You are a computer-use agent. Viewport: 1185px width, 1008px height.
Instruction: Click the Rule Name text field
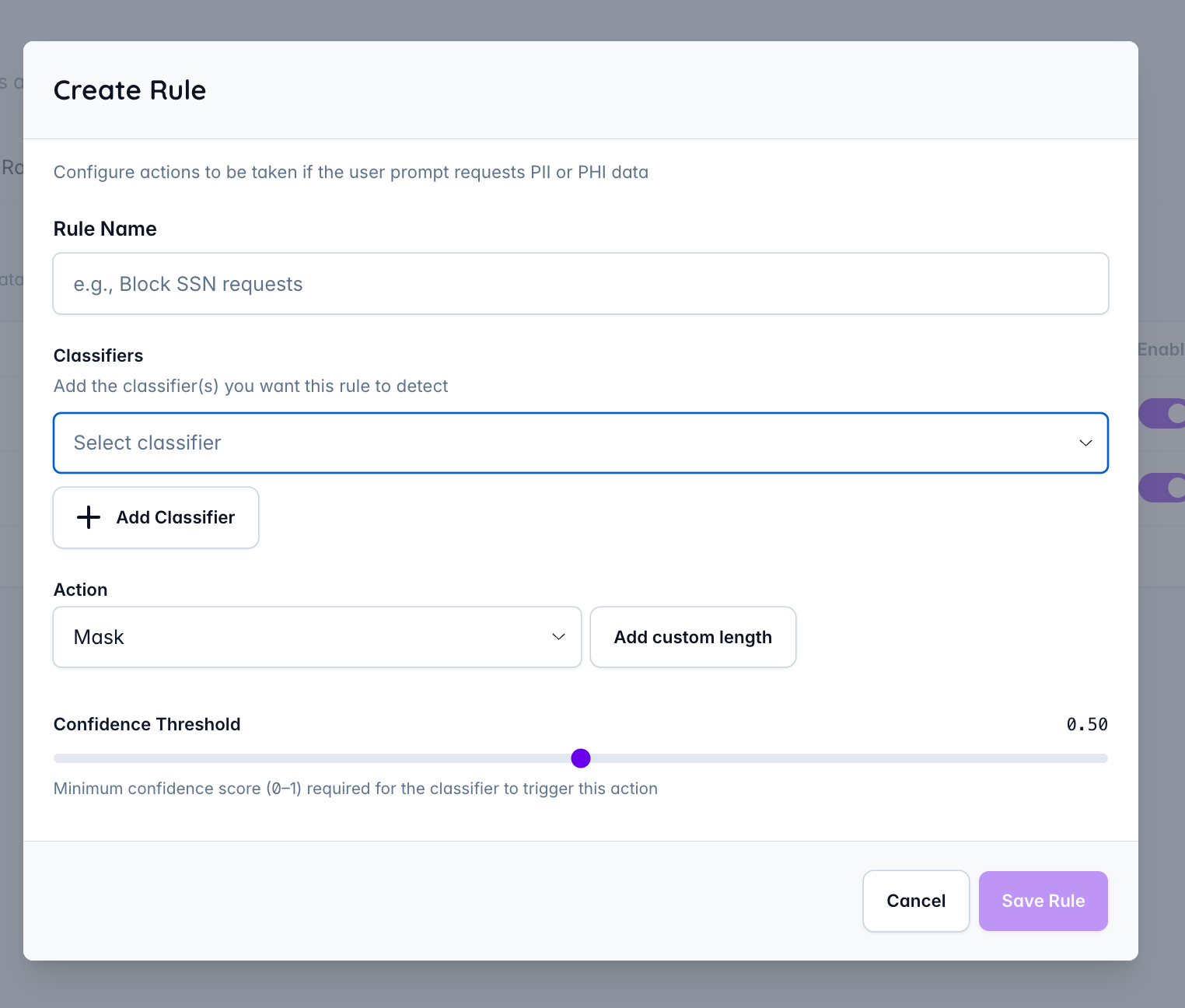(580, 283)
